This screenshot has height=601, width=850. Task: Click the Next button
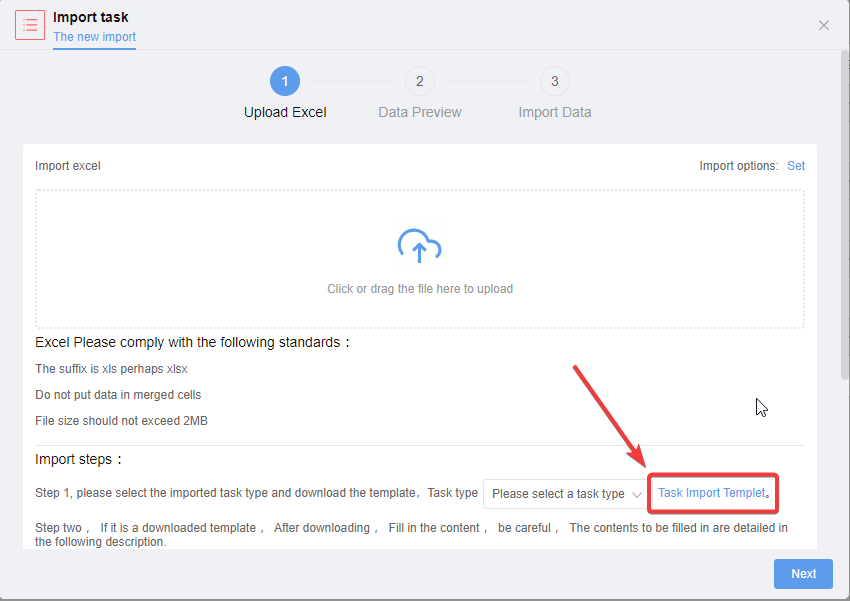click(803, 574)
